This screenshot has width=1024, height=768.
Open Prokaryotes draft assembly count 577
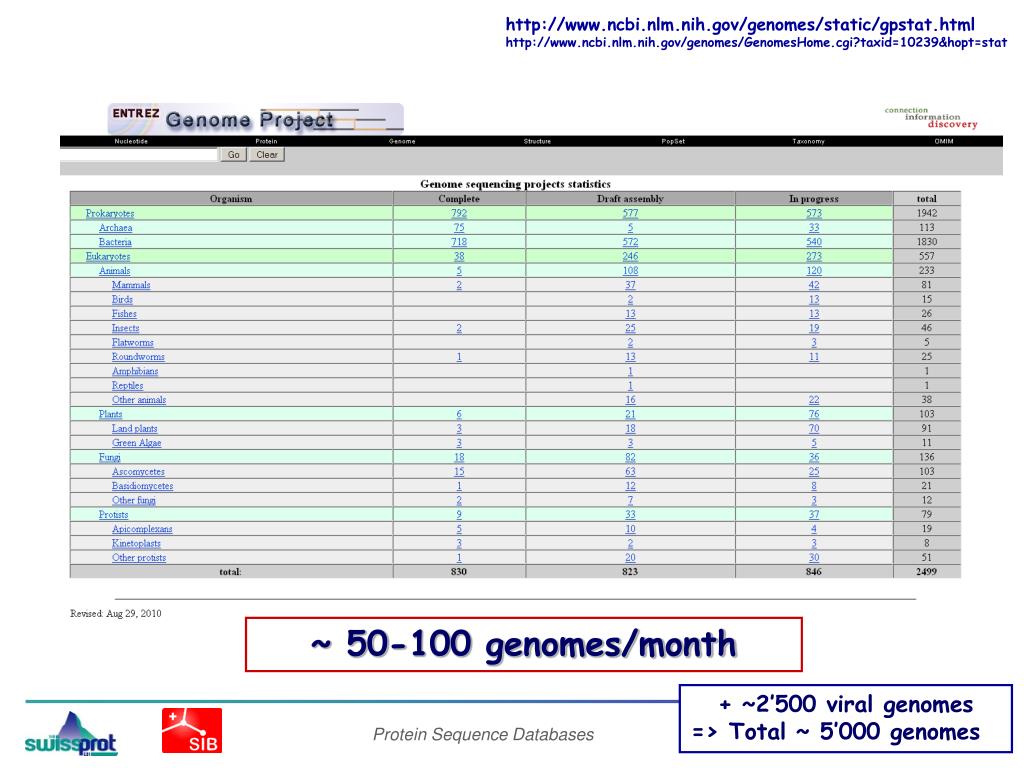[x=630, y=214]
